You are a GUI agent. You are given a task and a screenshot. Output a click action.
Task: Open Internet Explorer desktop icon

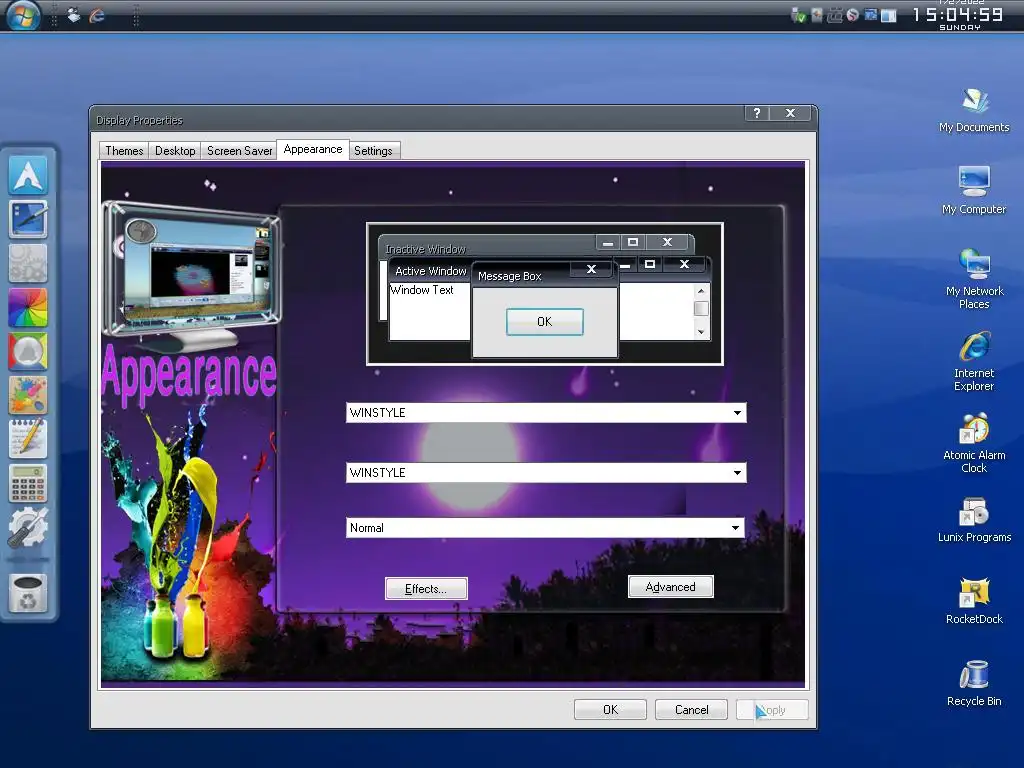(x=974, y=361)
